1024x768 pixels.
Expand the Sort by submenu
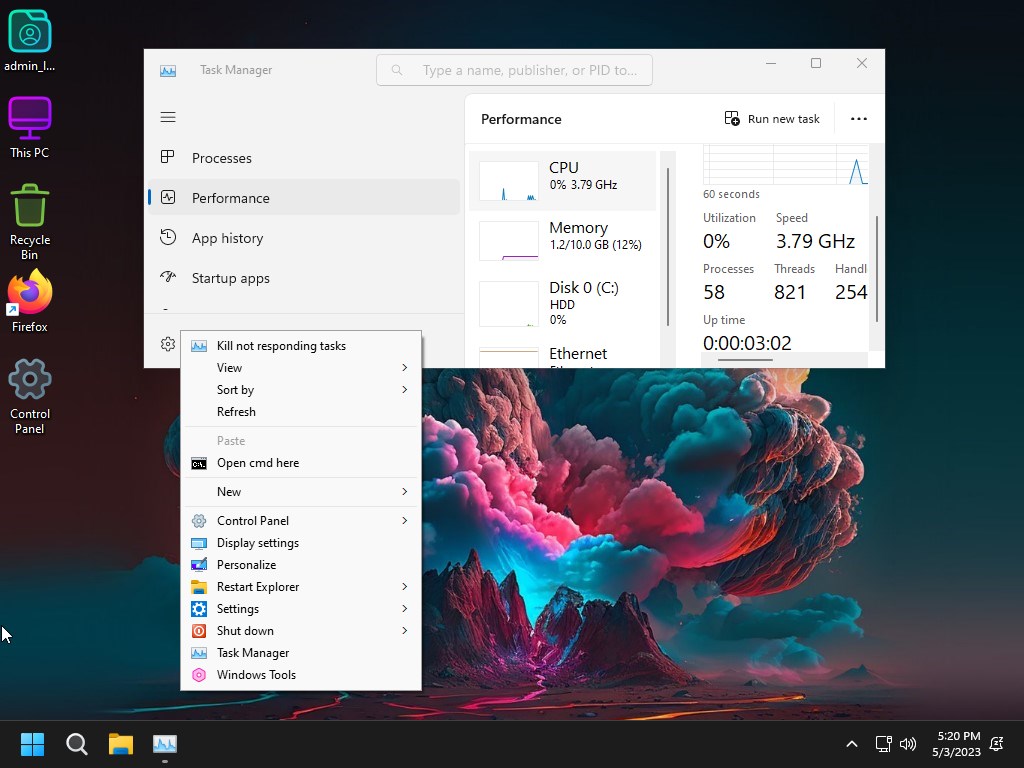(300, 390)
